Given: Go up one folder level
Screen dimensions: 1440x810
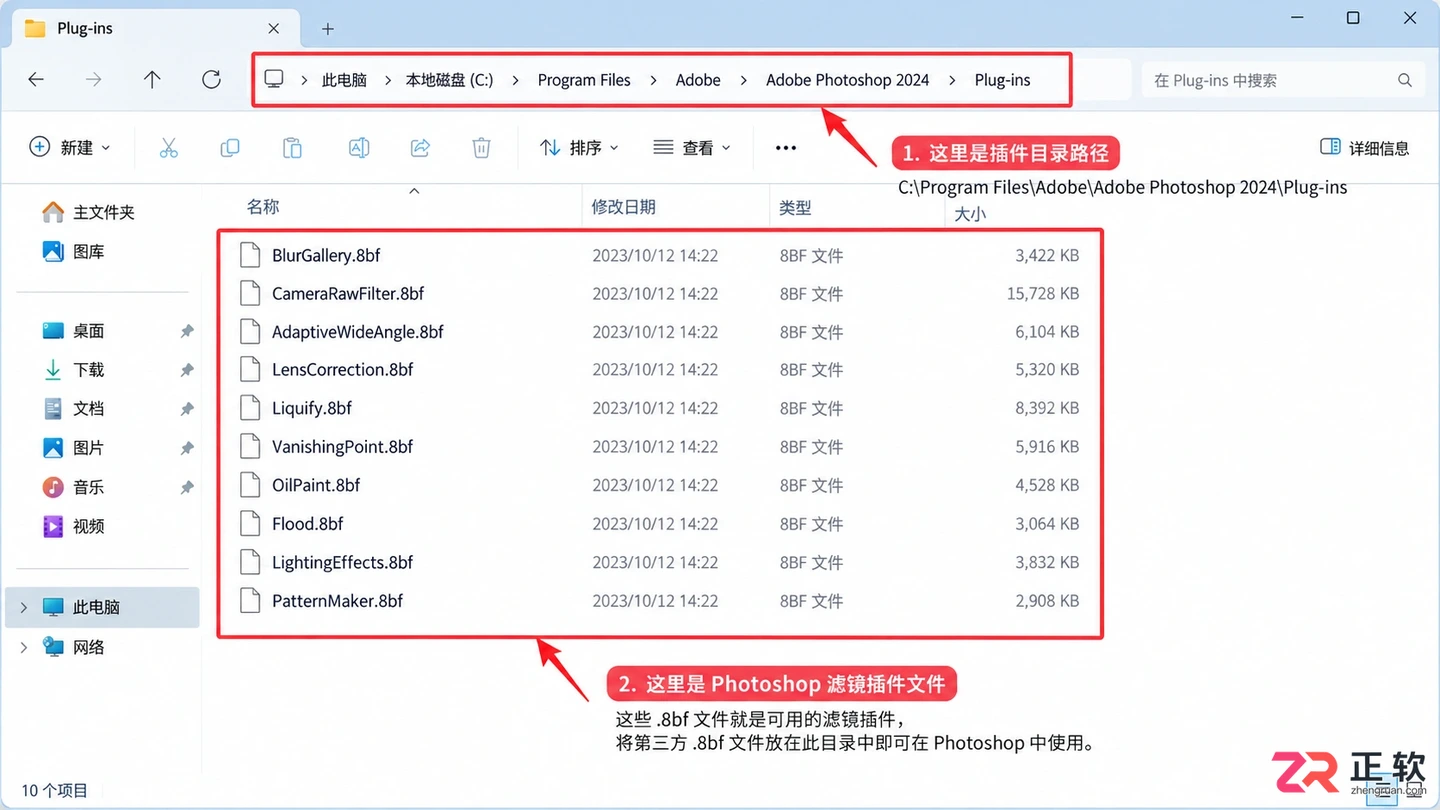Looking at the screenshot, I should [152, 80].
